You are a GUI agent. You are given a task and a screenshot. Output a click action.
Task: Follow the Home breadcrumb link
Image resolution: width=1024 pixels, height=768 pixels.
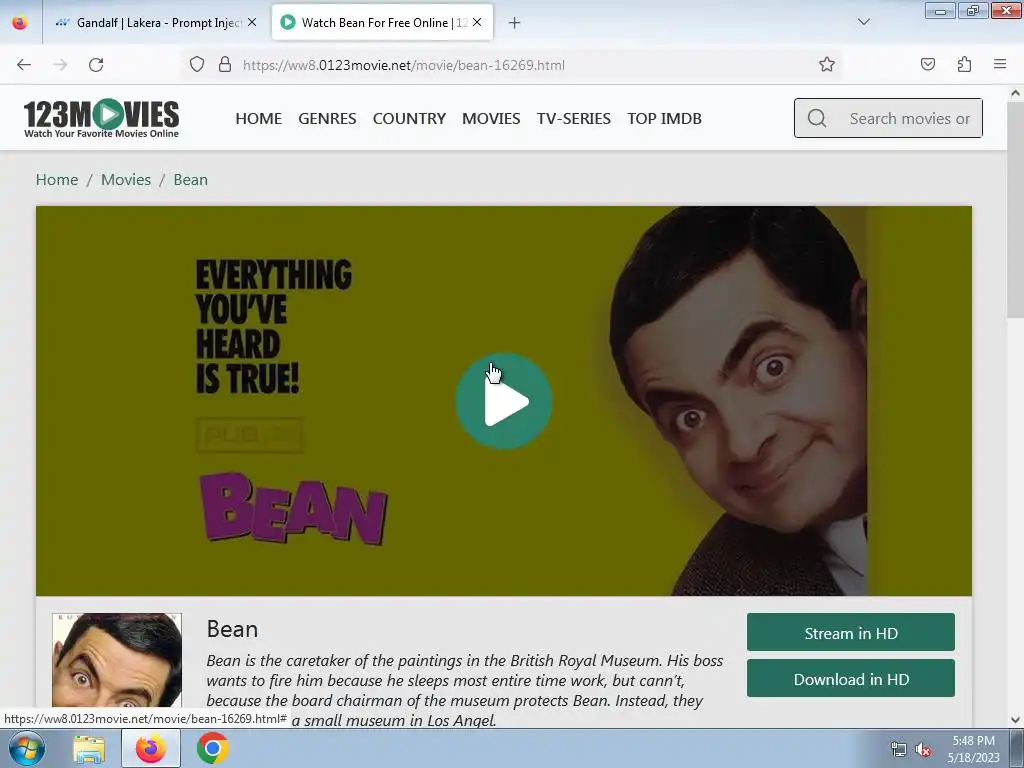(x=57, y=180)
